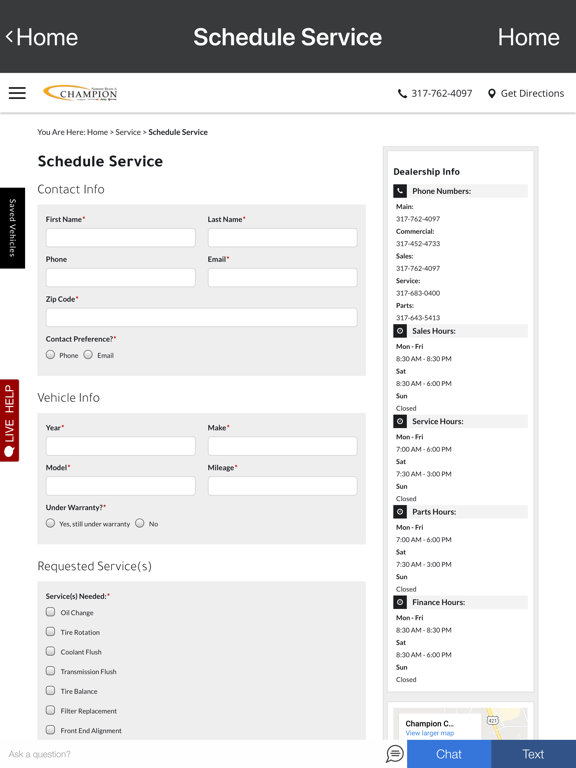Viewport: 576px width, 768px height.
Task: Check the Filter Replacement service box
Action: coord(50,710)
